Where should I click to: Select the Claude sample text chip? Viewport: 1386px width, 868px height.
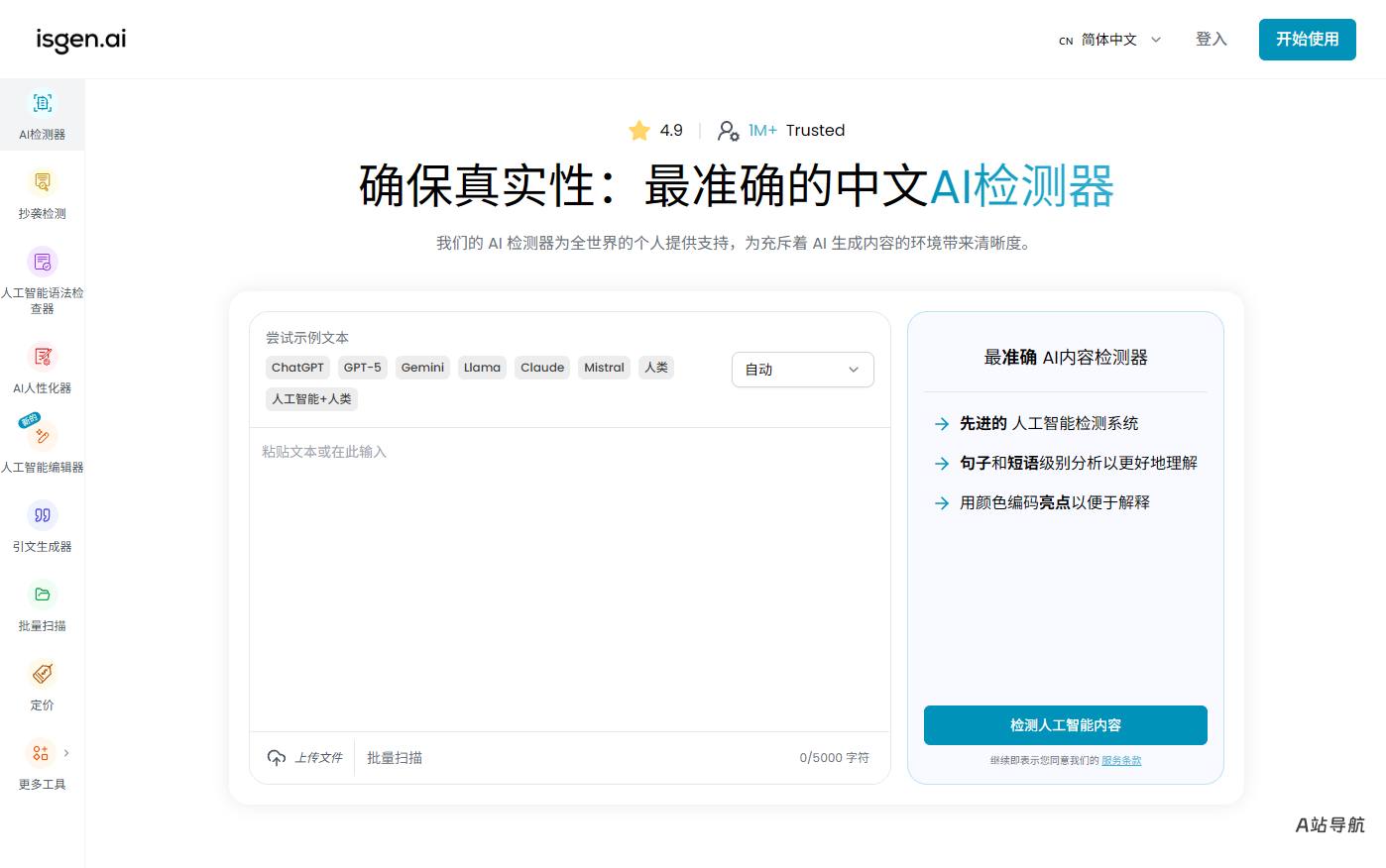[x=542, y=368]
